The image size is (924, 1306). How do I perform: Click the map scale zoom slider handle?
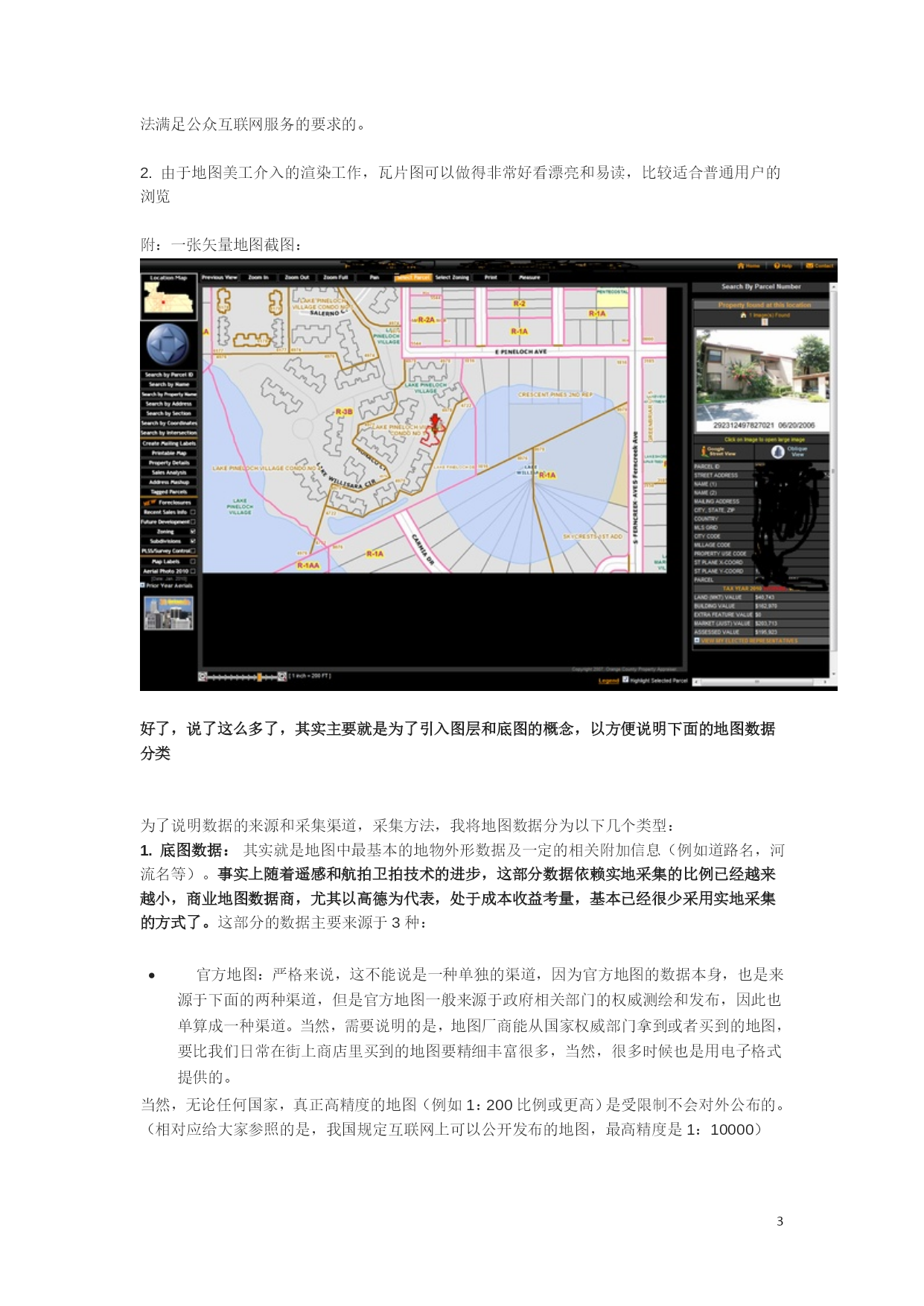259,677
